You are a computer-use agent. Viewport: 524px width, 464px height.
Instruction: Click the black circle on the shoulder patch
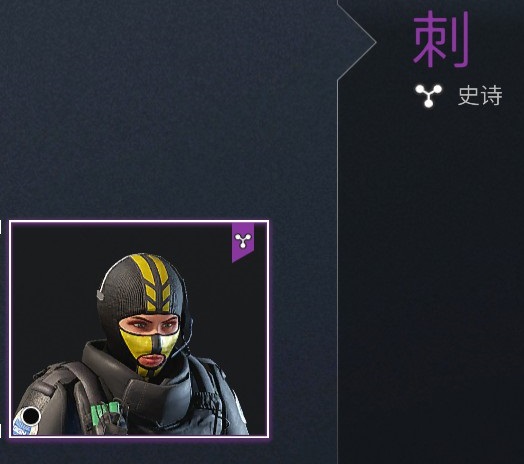pos(31,416)
